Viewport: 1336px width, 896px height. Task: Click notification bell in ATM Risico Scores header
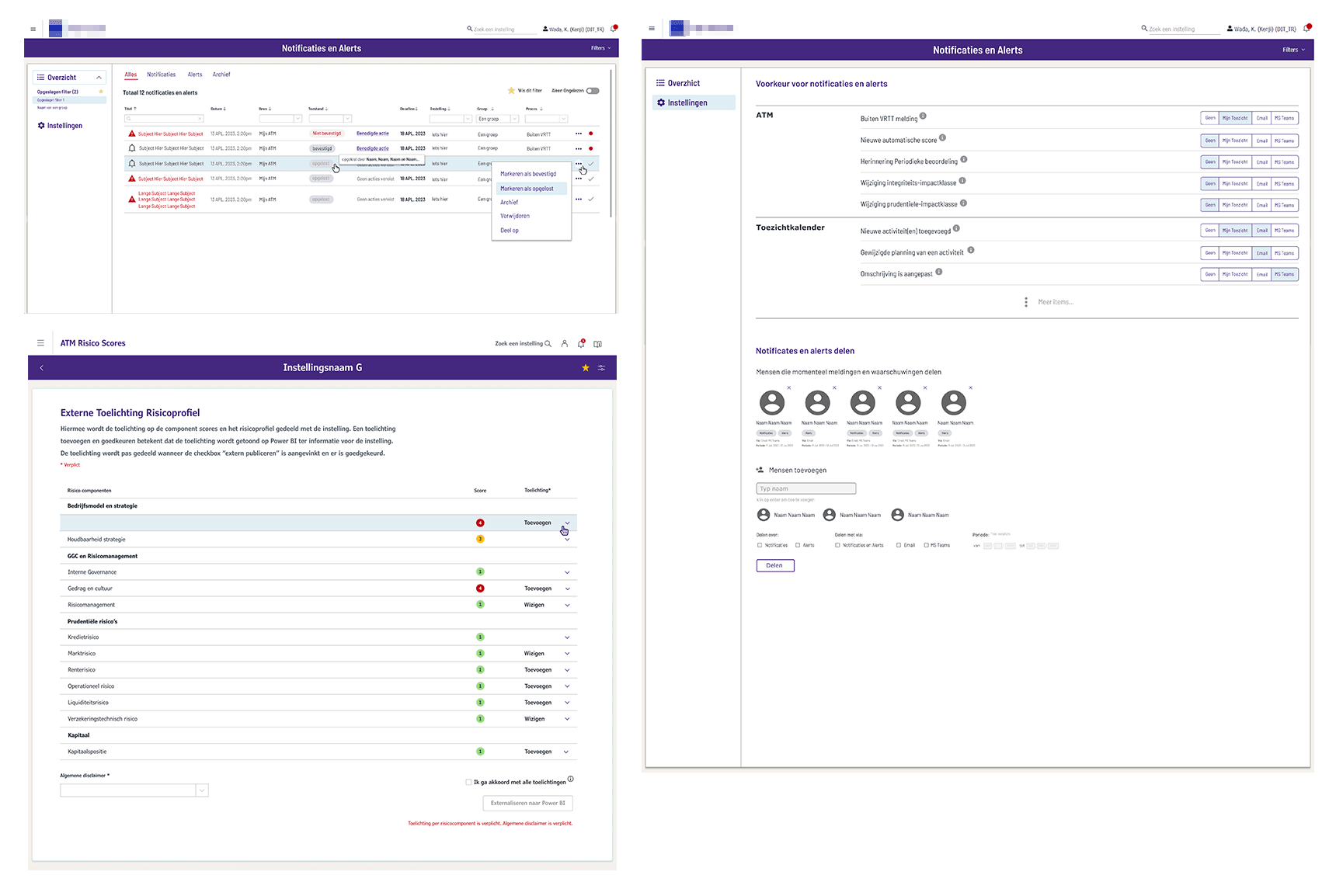(581, 343)
